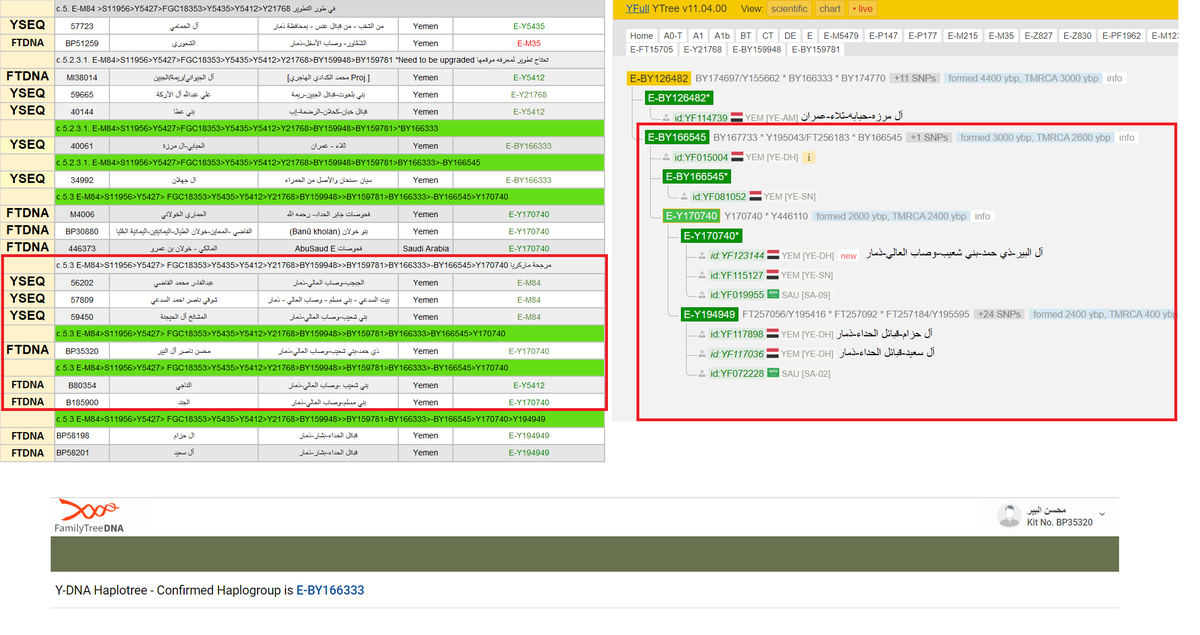Open info for the E-BY126482 branch
Screen dimensions: 1200x635
[1114, 78]
